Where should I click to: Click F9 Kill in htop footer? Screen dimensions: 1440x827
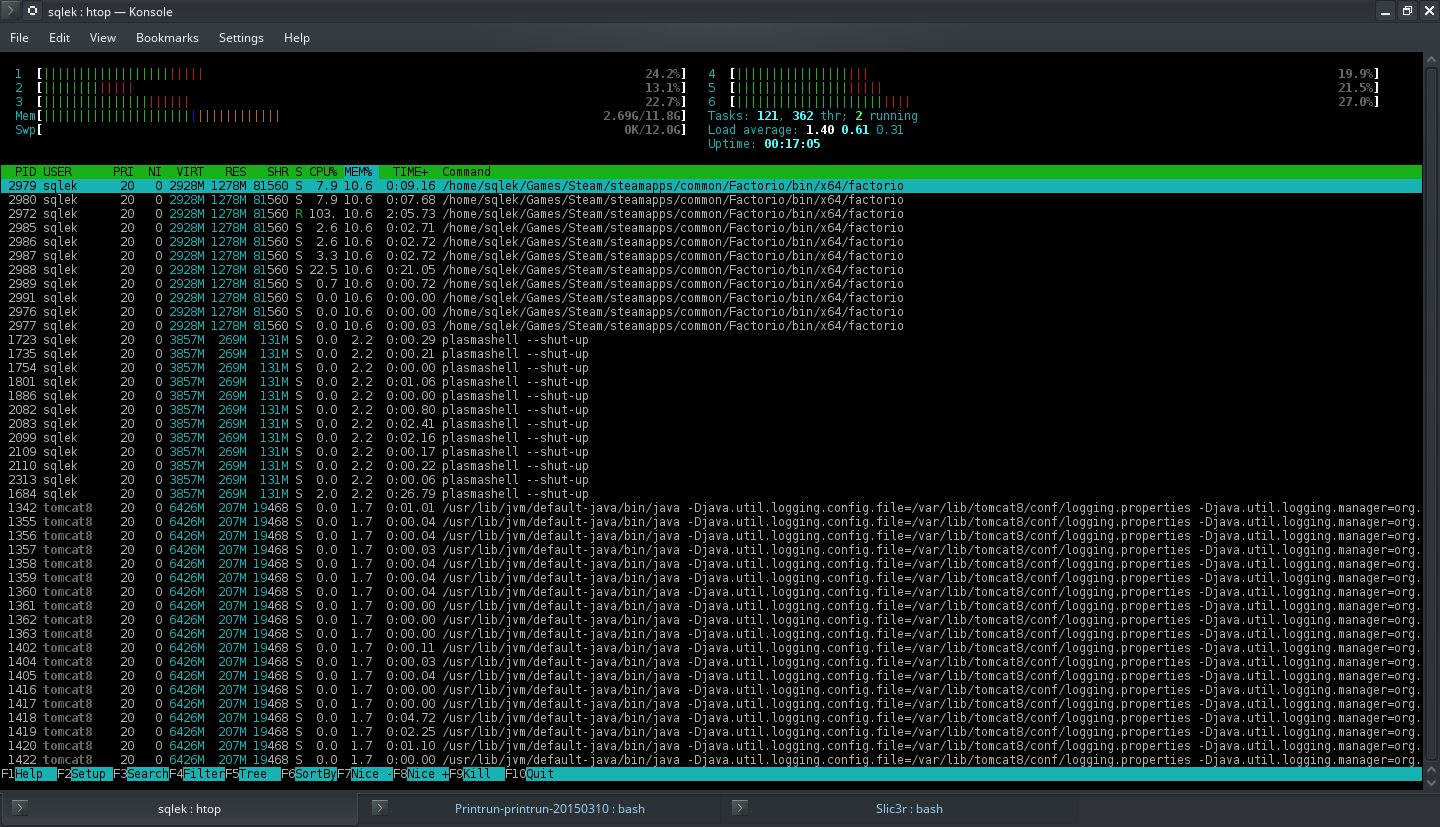pyautogui.click(x=477, y=774)
